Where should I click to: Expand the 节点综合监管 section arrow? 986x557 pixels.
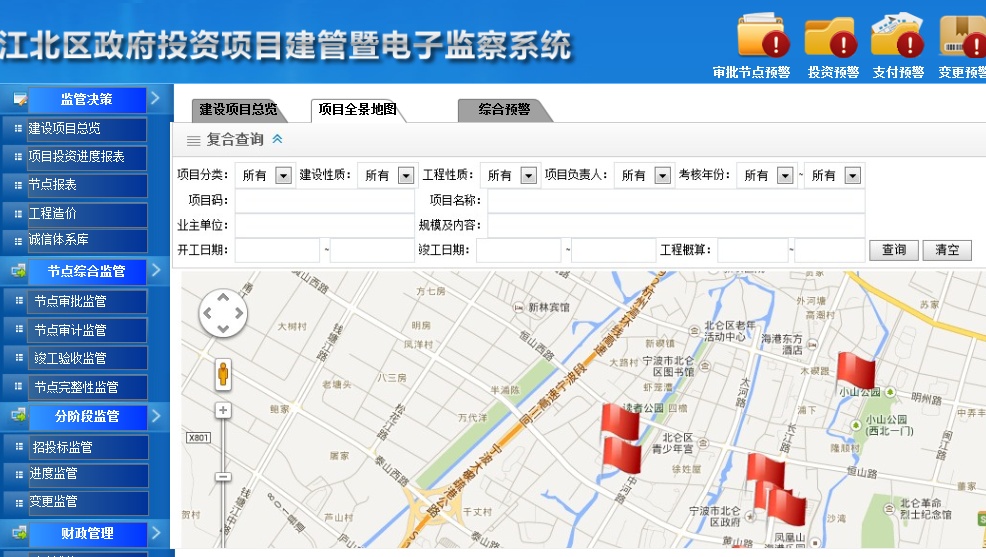point(156,270)
